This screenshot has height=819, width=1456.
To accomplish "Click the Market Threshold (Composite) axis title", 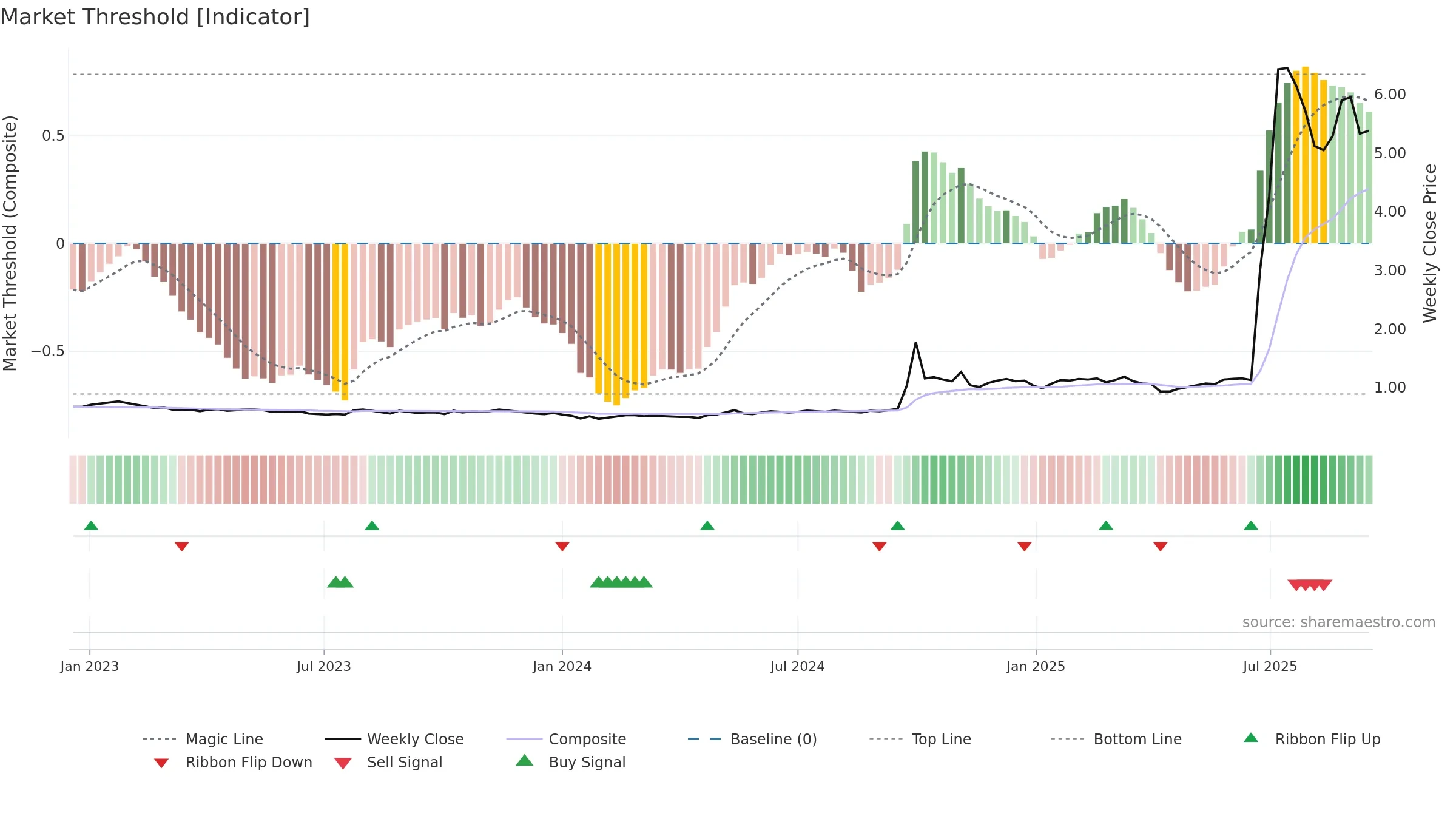I will (10, 243).
